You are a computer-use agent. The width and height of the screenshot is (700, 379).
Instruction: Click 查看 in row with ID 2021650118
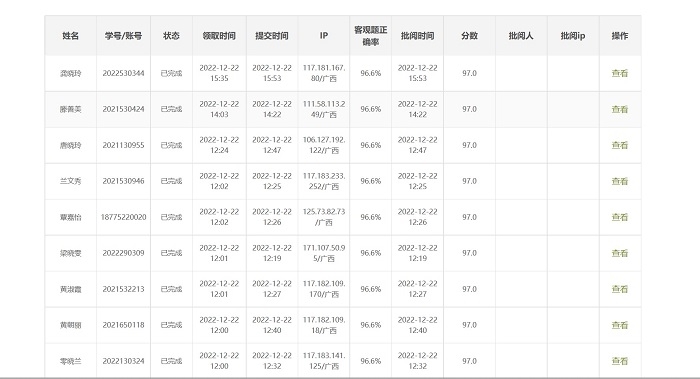pos(620,325)
